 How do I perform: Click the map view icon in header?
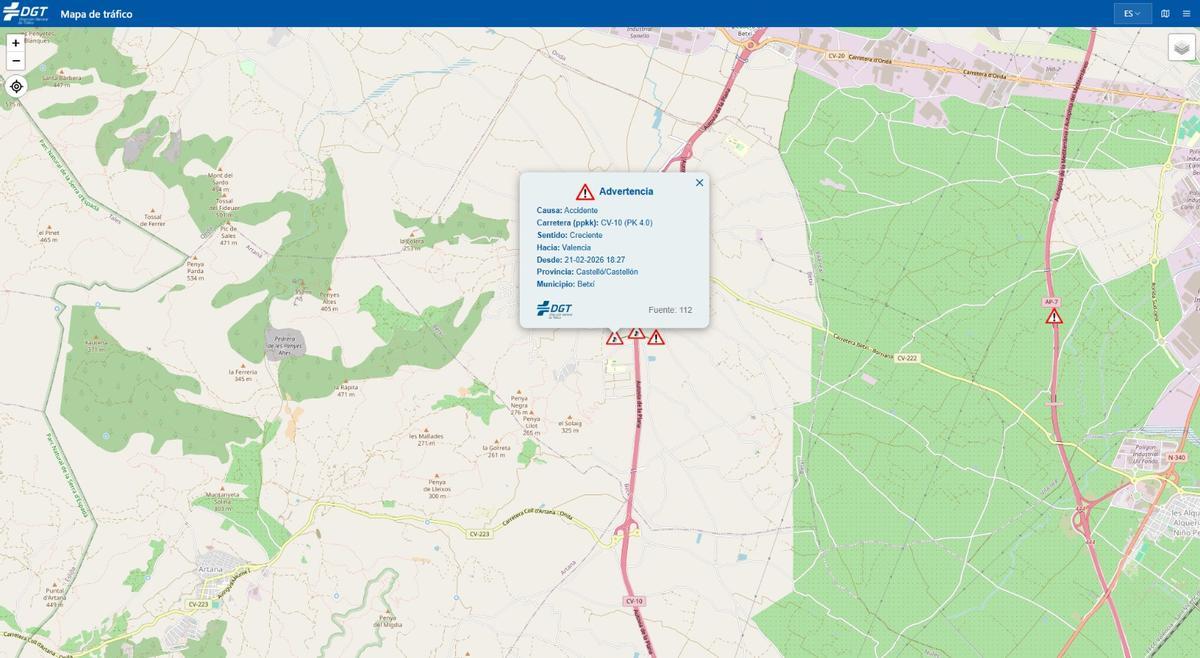coord(1165,14)
